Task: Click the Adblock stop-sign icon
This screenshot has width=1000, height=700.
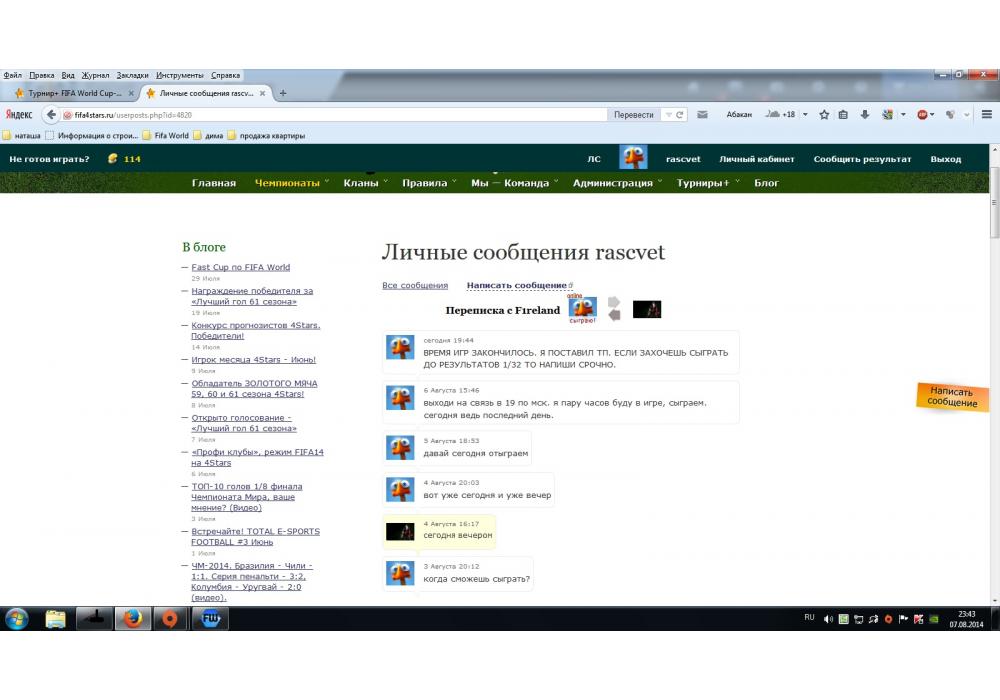Action: click(922, 115)
